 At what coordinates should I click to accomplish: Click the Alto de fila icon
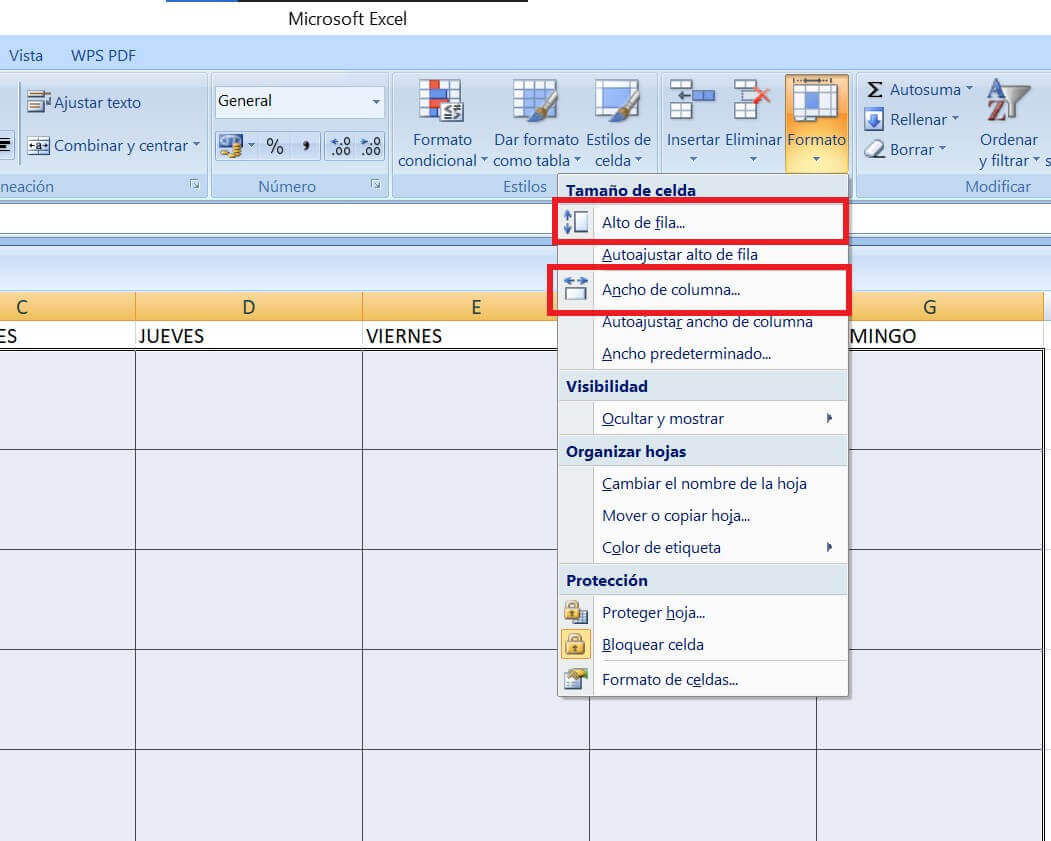[x=576, y=222]
